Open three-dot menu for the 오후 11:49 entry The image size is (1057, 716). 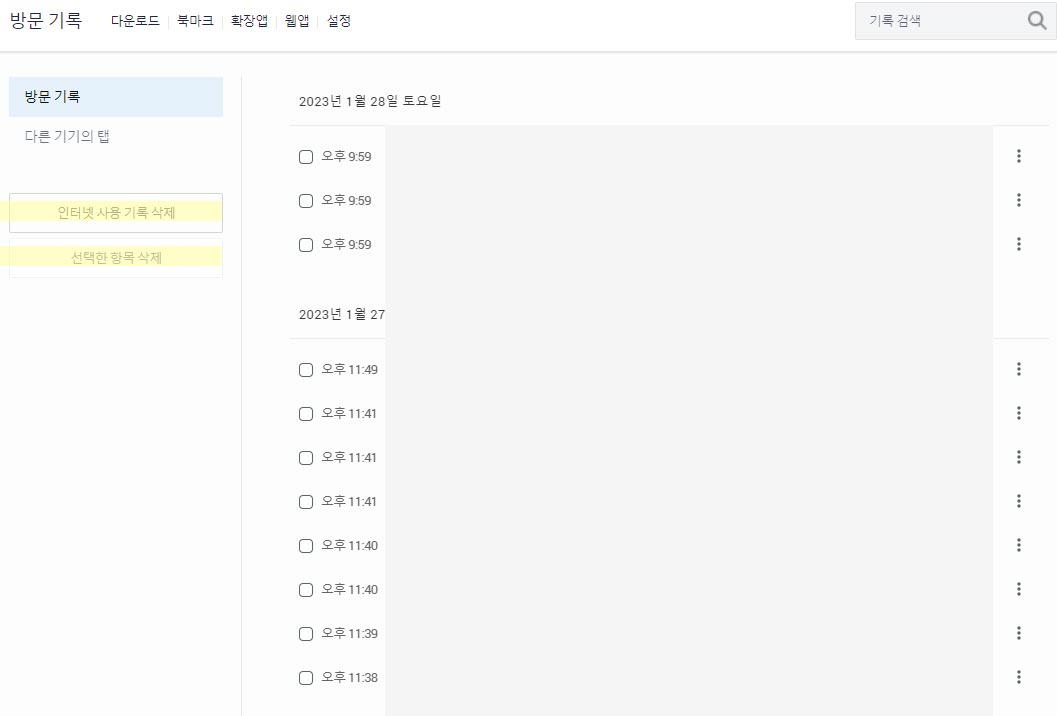[1019, 369]
